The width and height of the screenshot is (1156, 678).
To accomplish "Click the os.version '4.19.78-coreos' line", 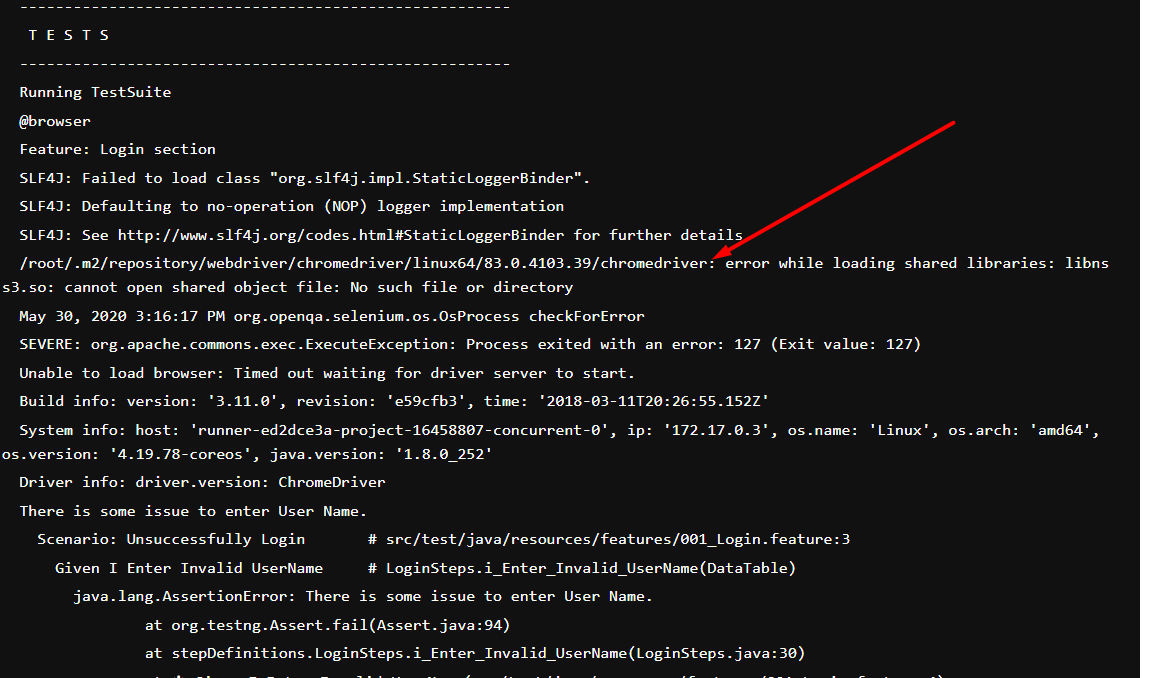I will pyautogui.click(x=246, y=455).
